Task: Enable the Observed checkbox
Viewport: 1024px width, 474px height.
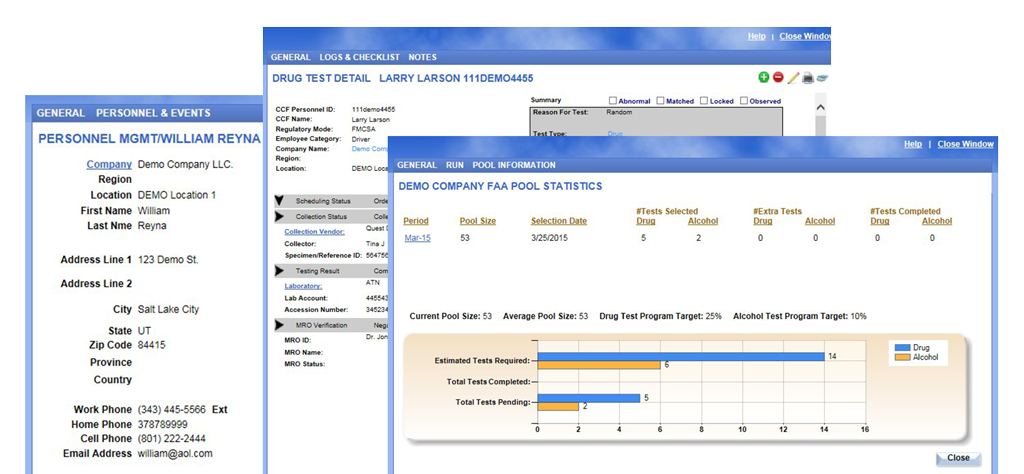Action: 742,101
